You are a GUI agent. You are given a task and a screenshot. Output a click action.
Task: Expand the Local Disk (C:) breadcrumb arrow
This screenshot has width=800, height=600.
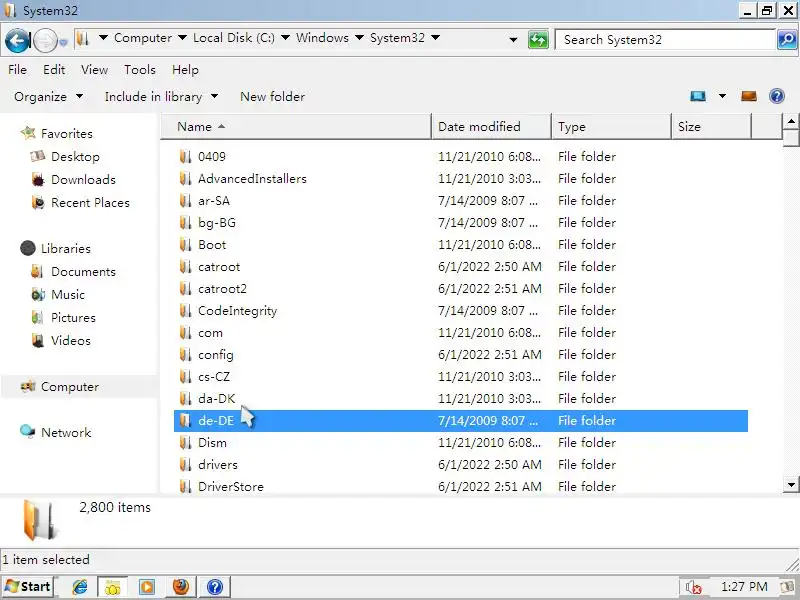point(286,38)
